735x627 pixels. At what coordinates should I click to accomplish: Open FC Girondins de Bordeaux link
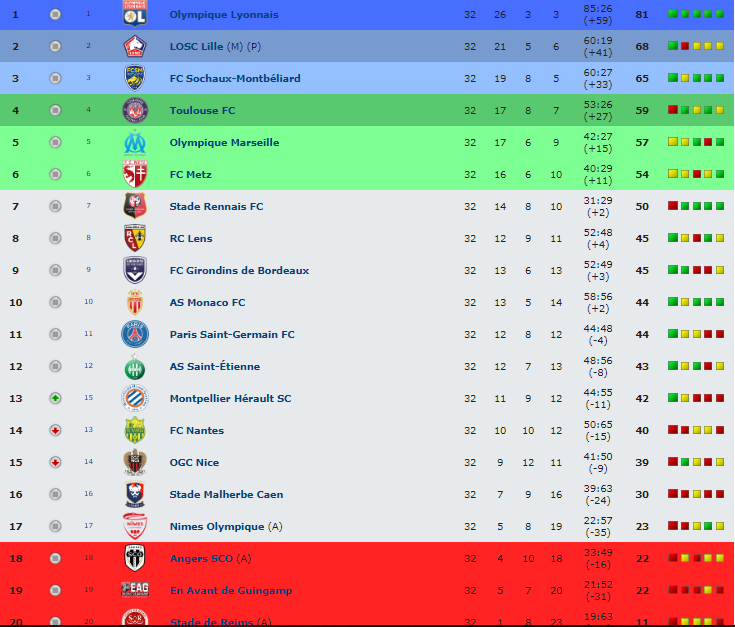[x=239, y=270]
